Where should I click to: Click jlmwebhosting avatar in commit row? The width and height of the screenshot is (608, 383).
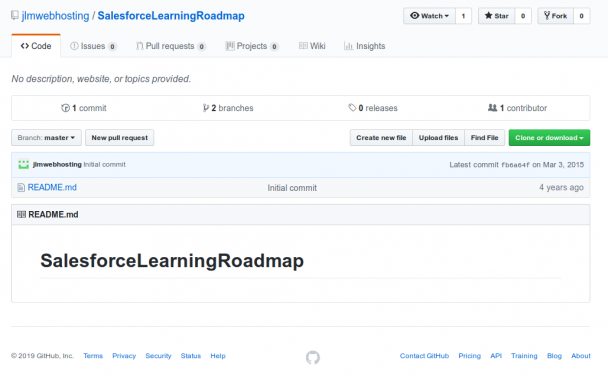(24, 164)
